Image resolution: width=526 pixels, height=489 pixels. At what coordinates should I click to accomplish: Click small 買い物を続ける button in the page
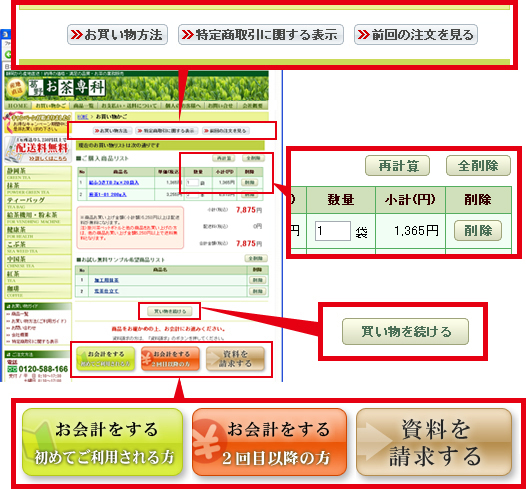tap(170, 311)
